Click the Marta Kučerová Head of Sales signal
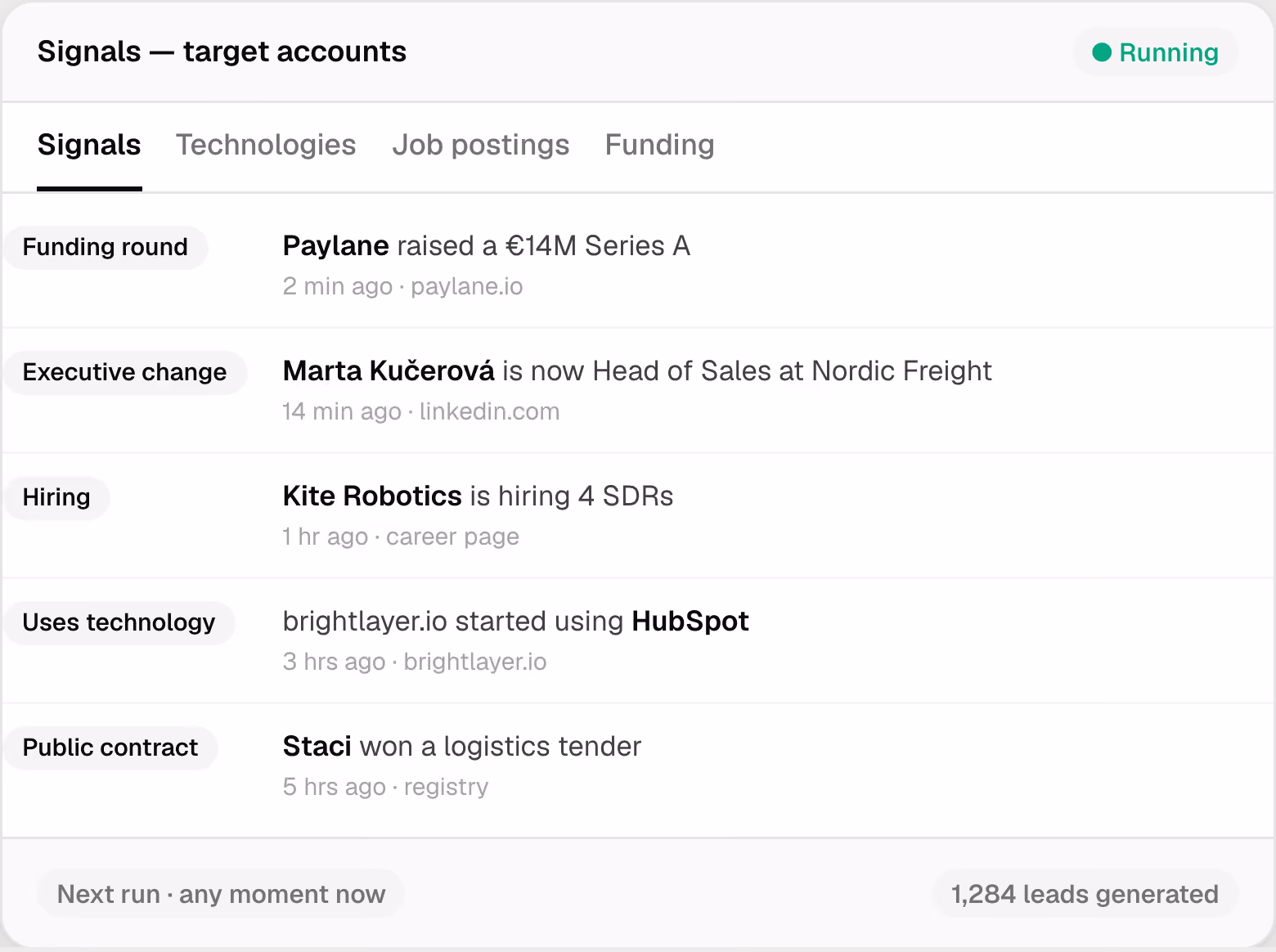Viewport: 1276px width, 952px height. pos(637,370)
